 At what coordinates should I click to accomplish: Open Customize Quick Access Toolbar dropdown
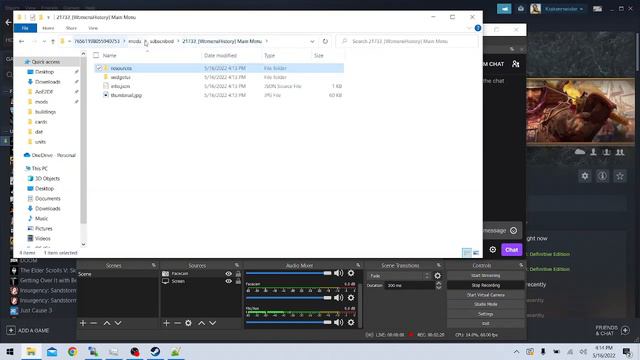pyautogui.click(x=49, y=17)
